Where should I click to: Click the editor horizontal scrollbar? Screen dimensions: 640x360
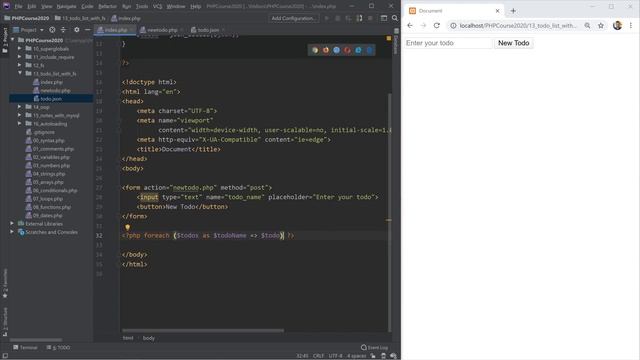[203, 331]
